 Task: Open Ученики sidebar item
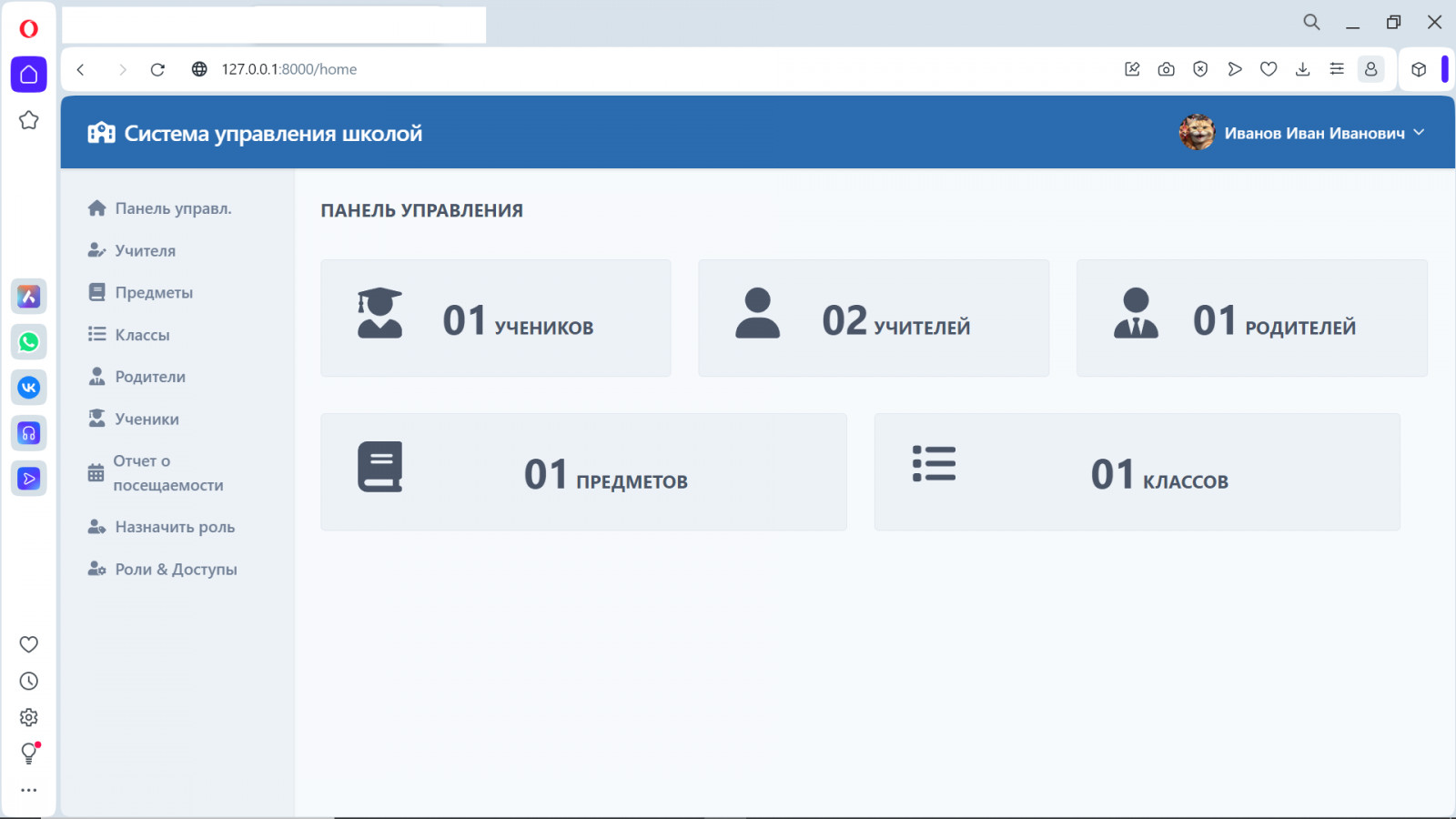134,420
